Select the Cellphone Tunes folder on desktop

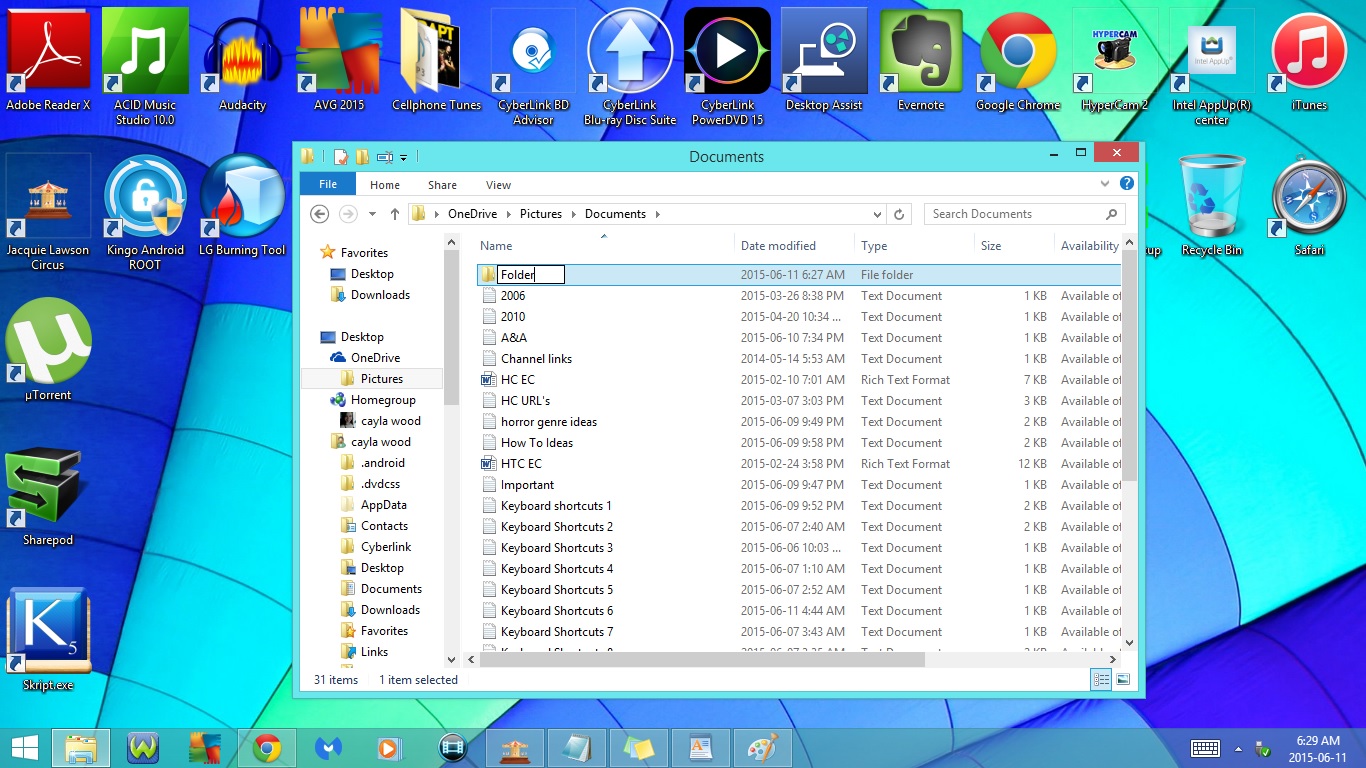(436, 60)
